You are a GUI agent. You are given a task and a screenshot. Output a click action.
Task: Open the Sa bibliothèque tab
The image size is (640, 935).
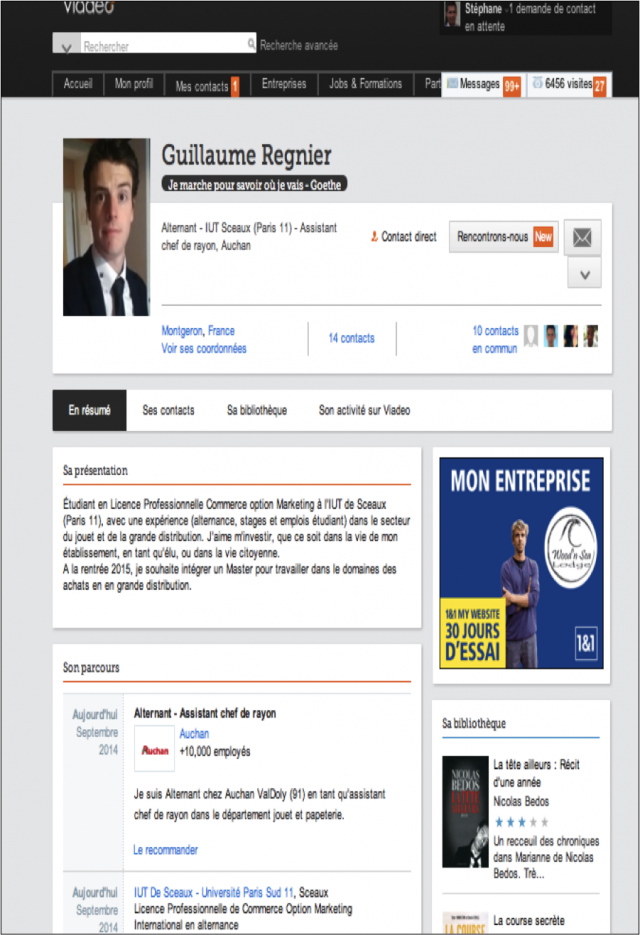pyautogui.click(x=256, y=410)
